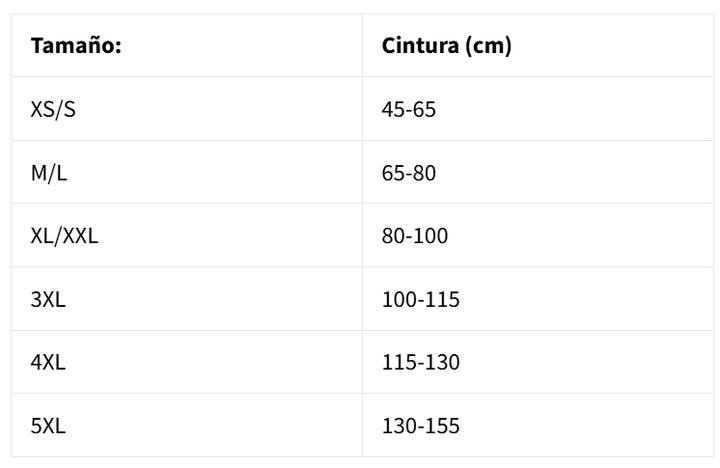Click the 45-65 waist value
720x468 pixels.
click(409, 109)
